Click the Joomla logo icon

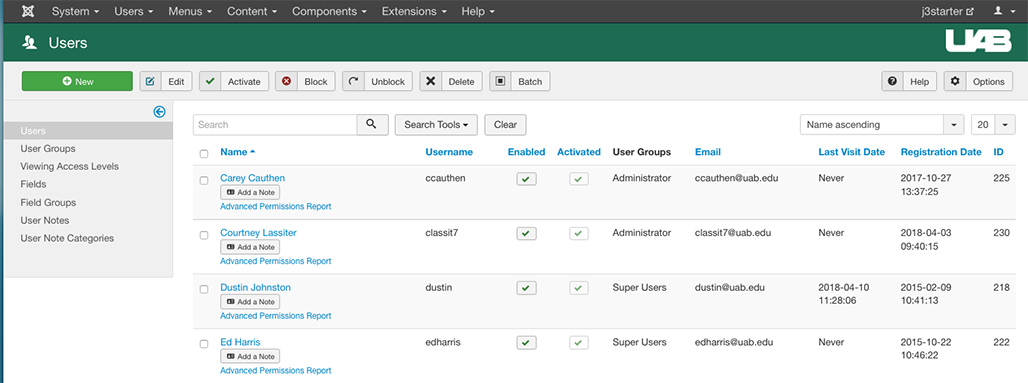(x=28, y=11)
